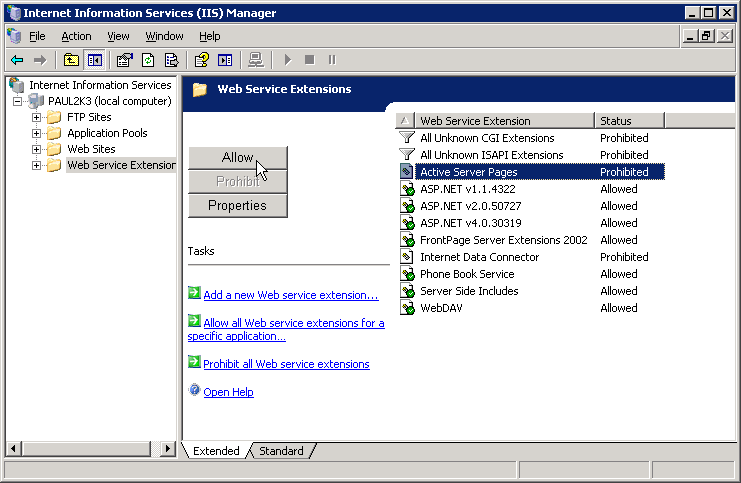Sort by the Web Service Extension column header
This screenshot has width=741, height=483.
(x=504, y=121)
